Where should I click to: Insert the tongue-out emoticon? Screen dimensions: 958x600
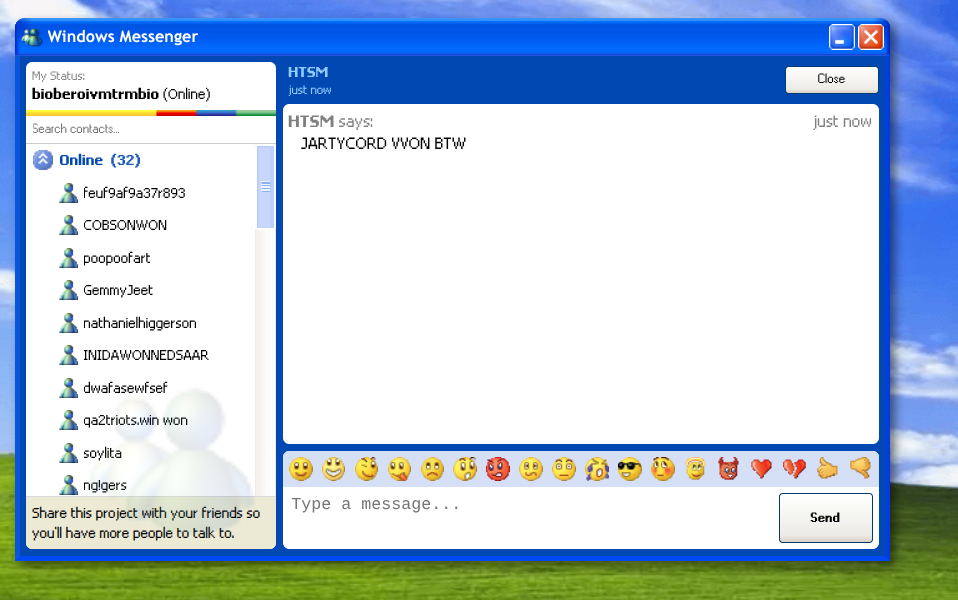tap(400, 469)
